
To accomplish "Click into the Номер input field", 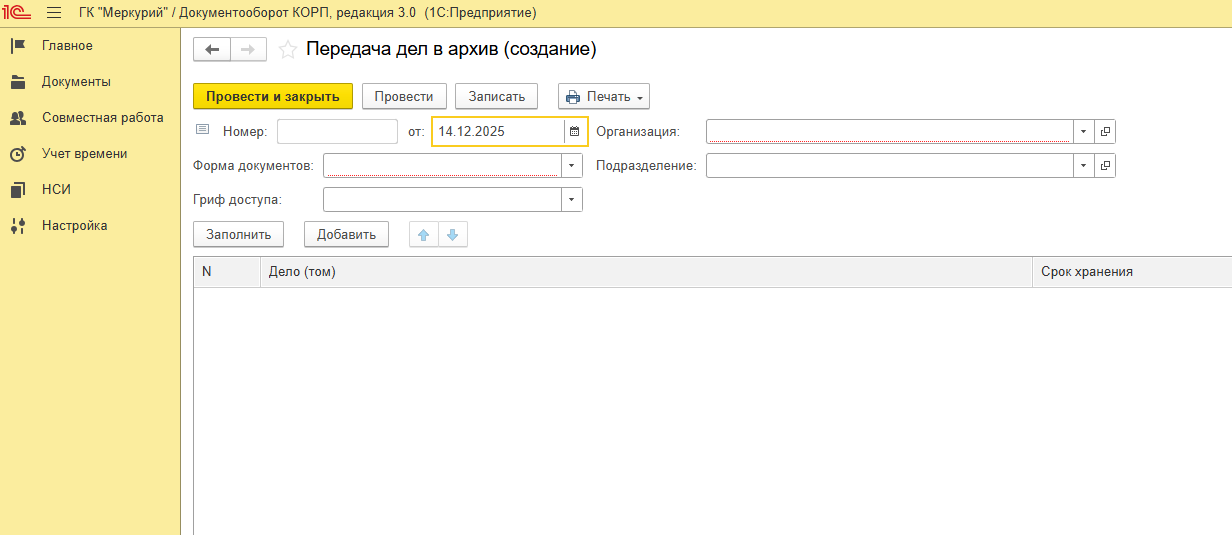I will 337,131.
